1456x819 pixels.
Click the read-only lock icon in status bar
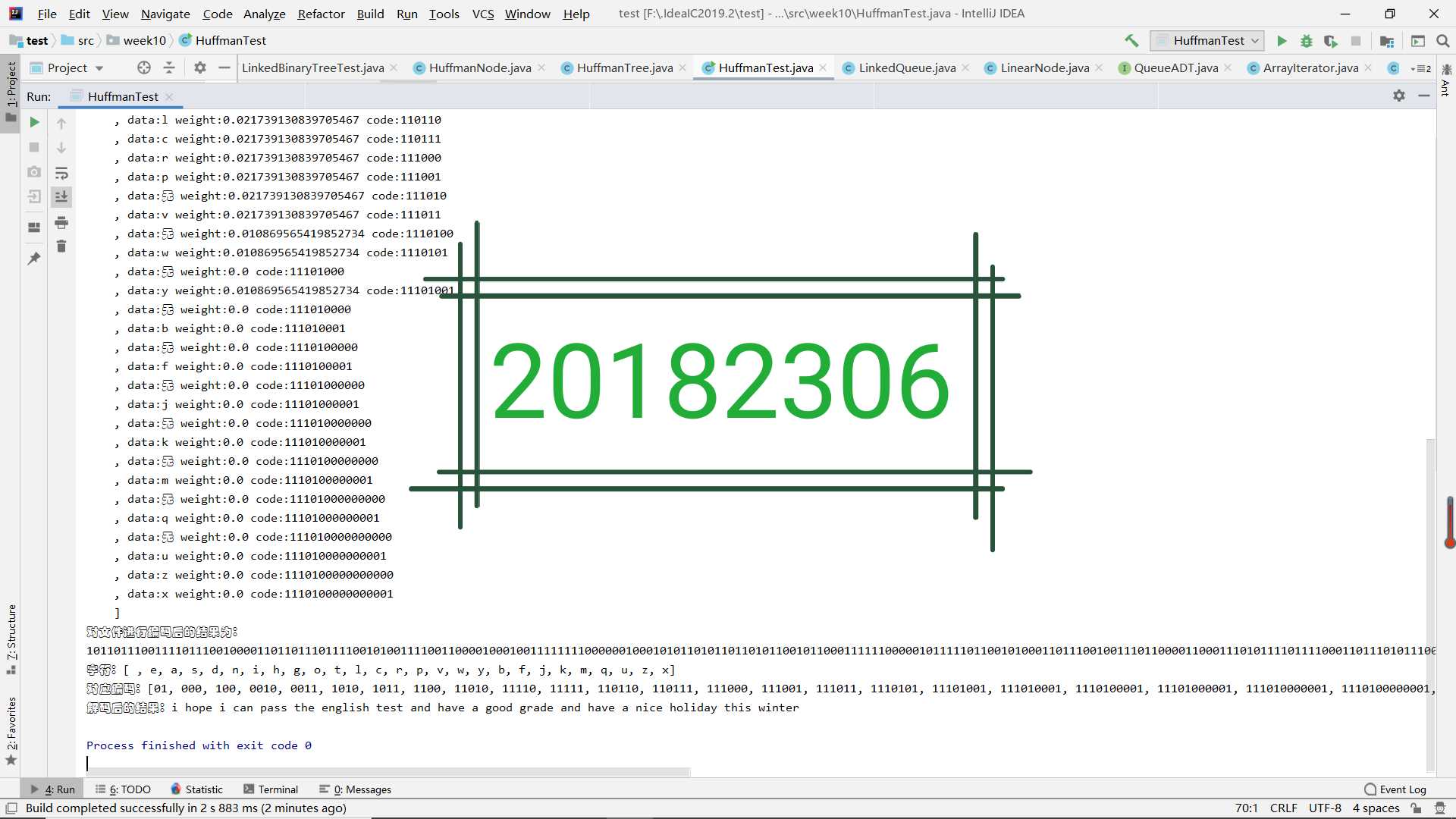pos(1416,808)
